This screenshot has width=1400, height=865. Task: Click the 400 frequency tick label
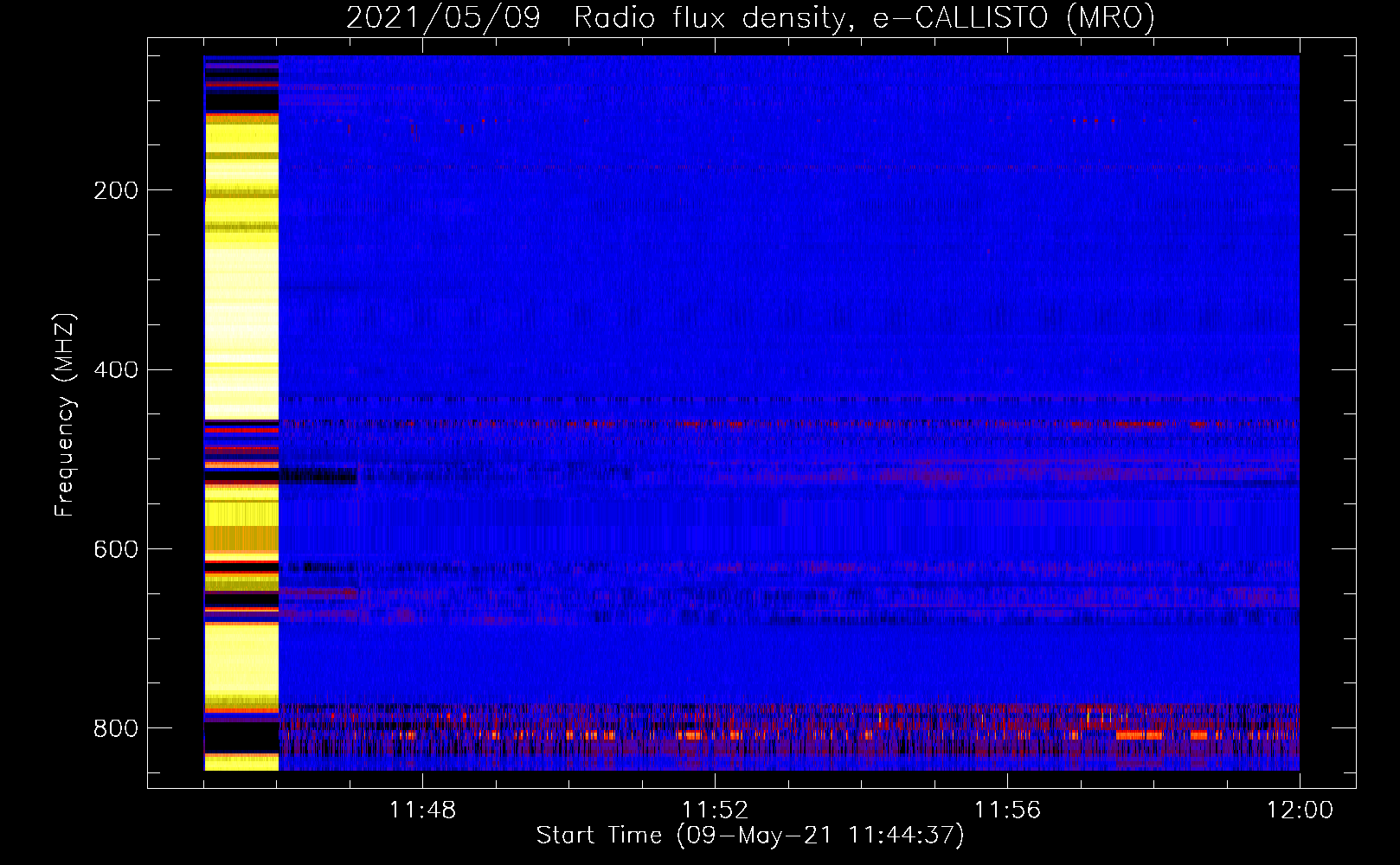click(115, 370)
